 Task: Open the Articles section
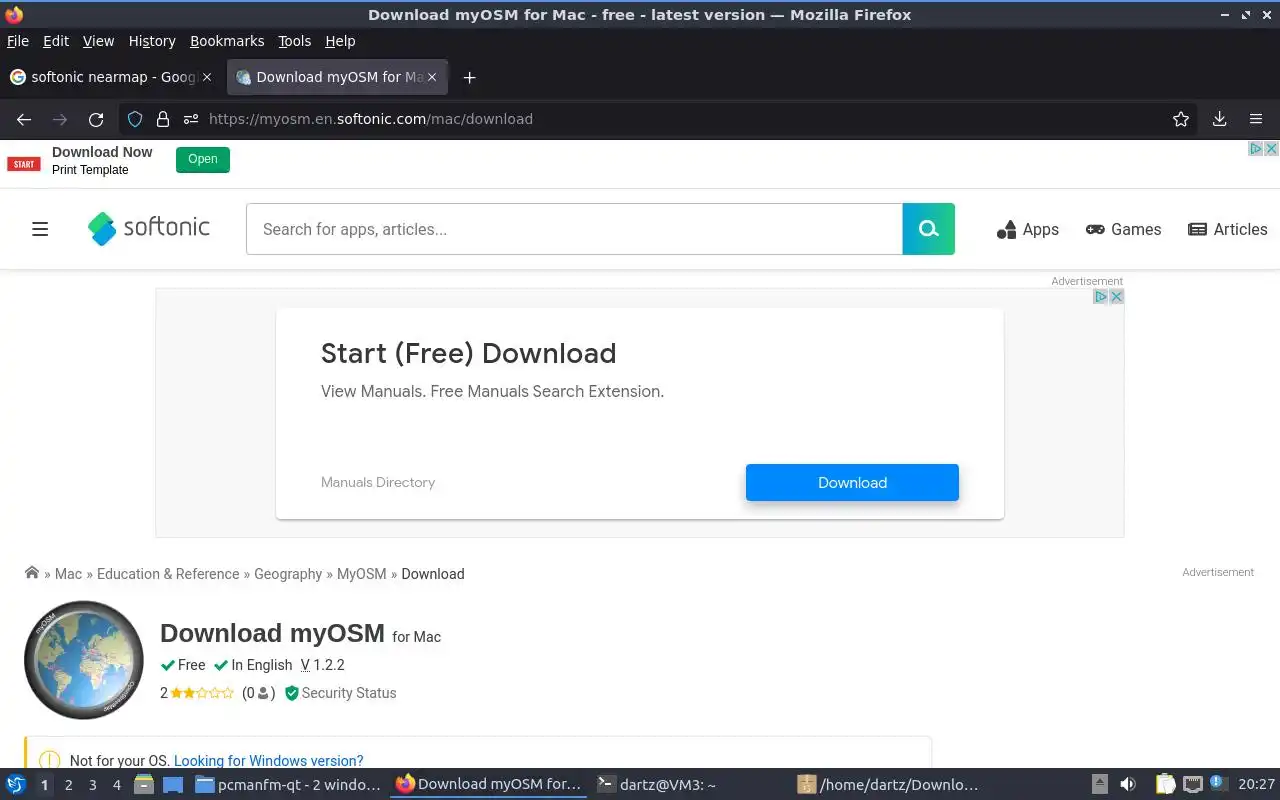1228,229
